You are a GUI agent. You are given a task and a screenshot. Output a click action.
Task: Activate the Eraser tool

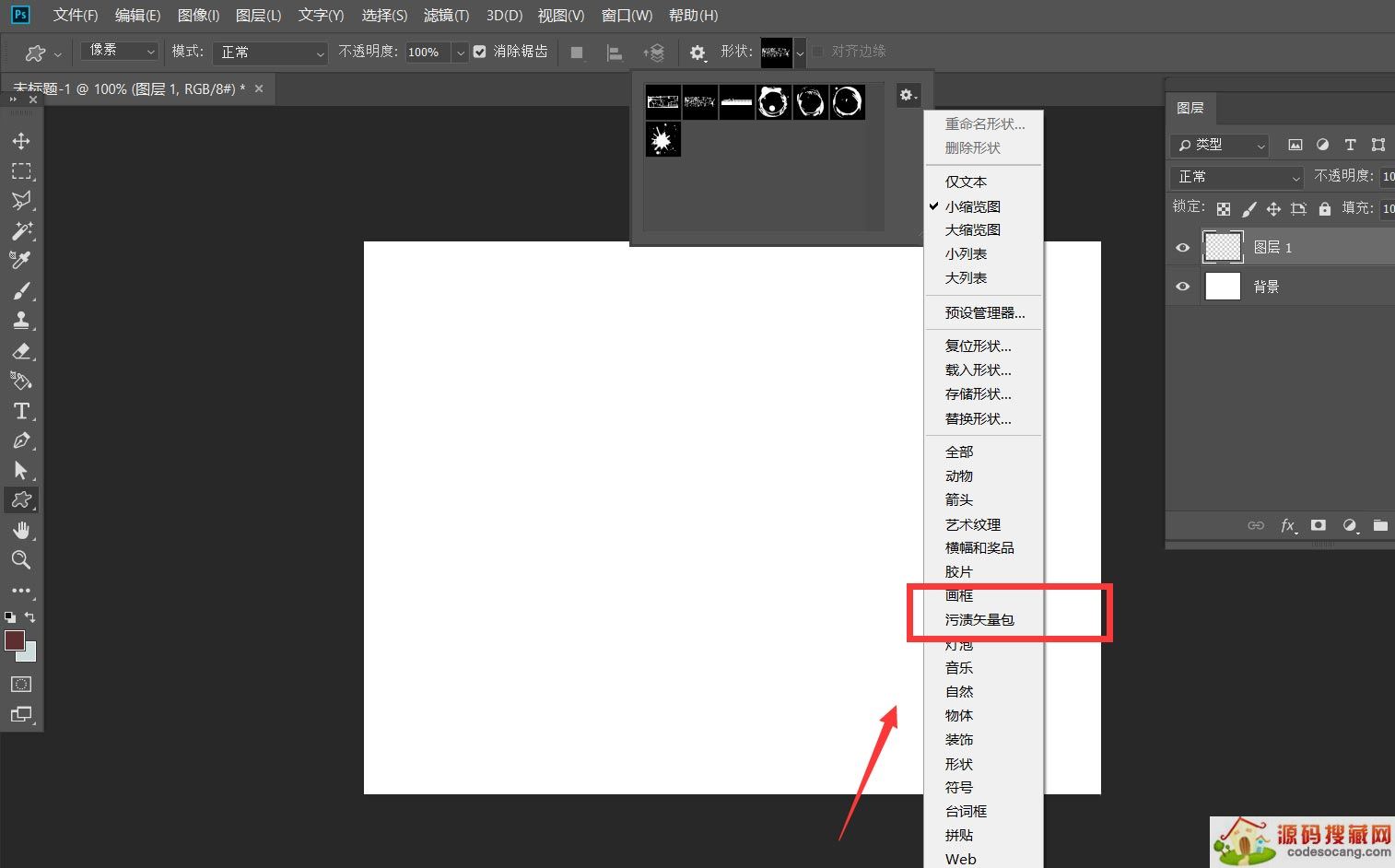22,351
